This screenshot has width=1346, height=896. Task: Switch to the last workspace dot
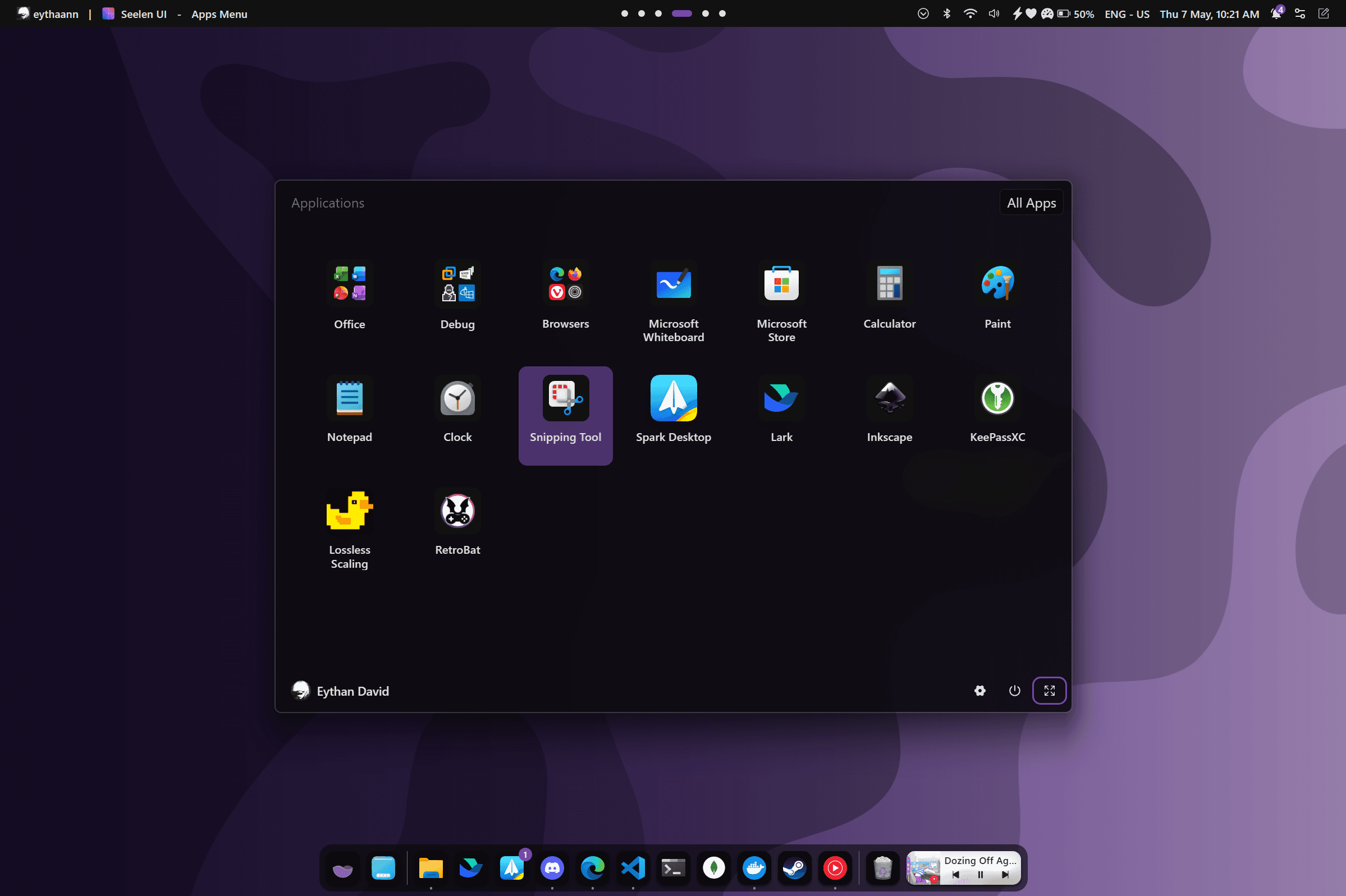[x=722, y=13]
